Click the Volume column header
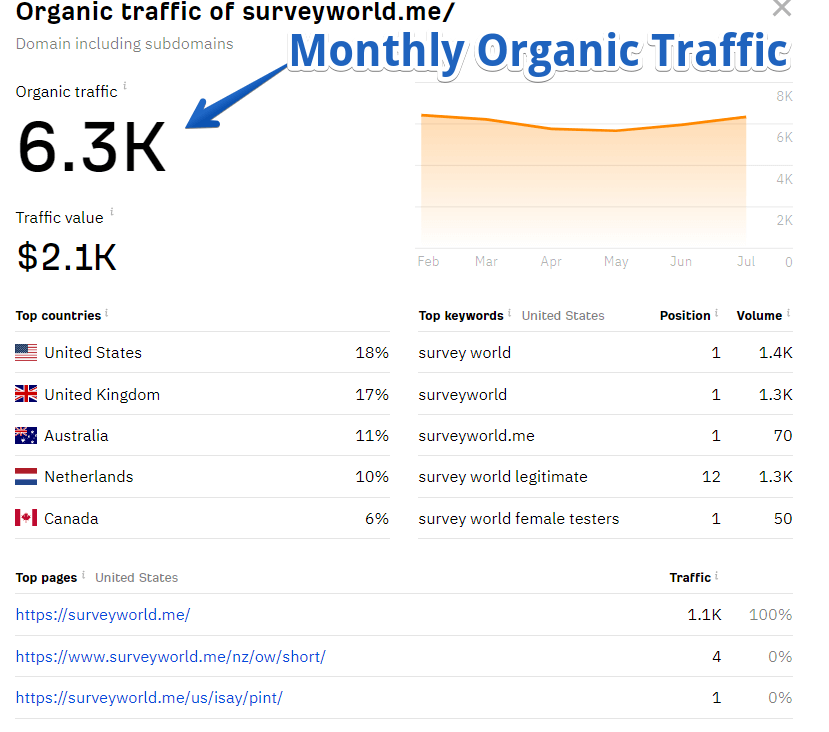 pyautogui.click(x=759, y=316)
